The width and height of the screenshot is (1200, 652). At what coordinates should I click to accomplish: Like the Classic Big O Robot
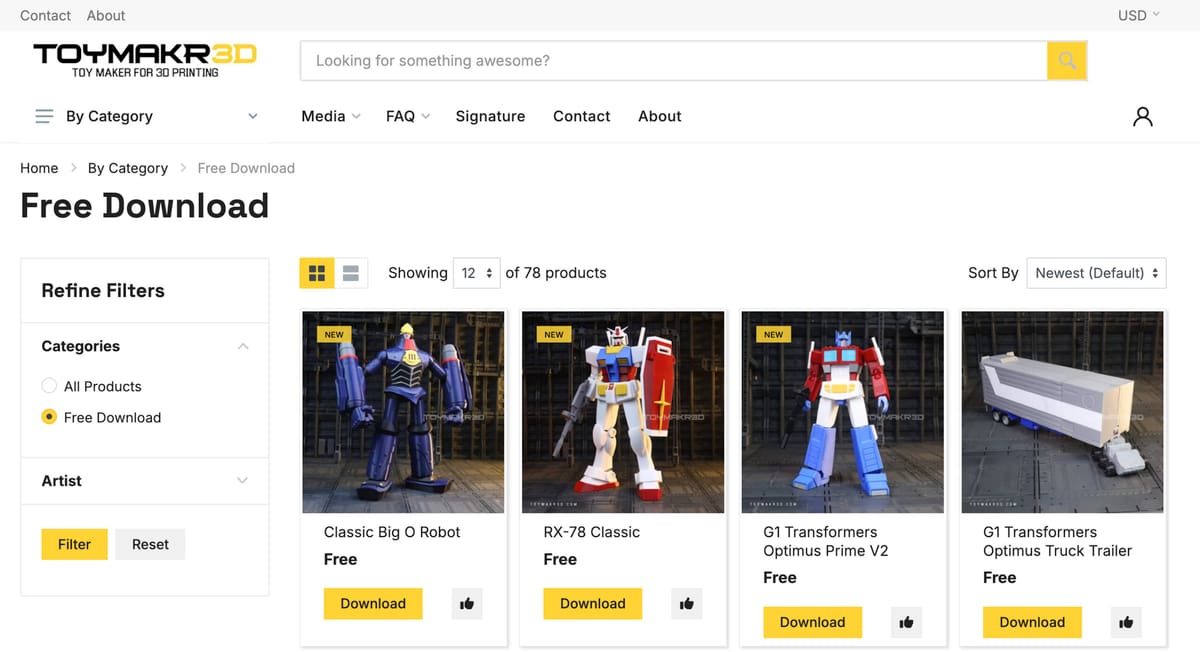(466, 604)
